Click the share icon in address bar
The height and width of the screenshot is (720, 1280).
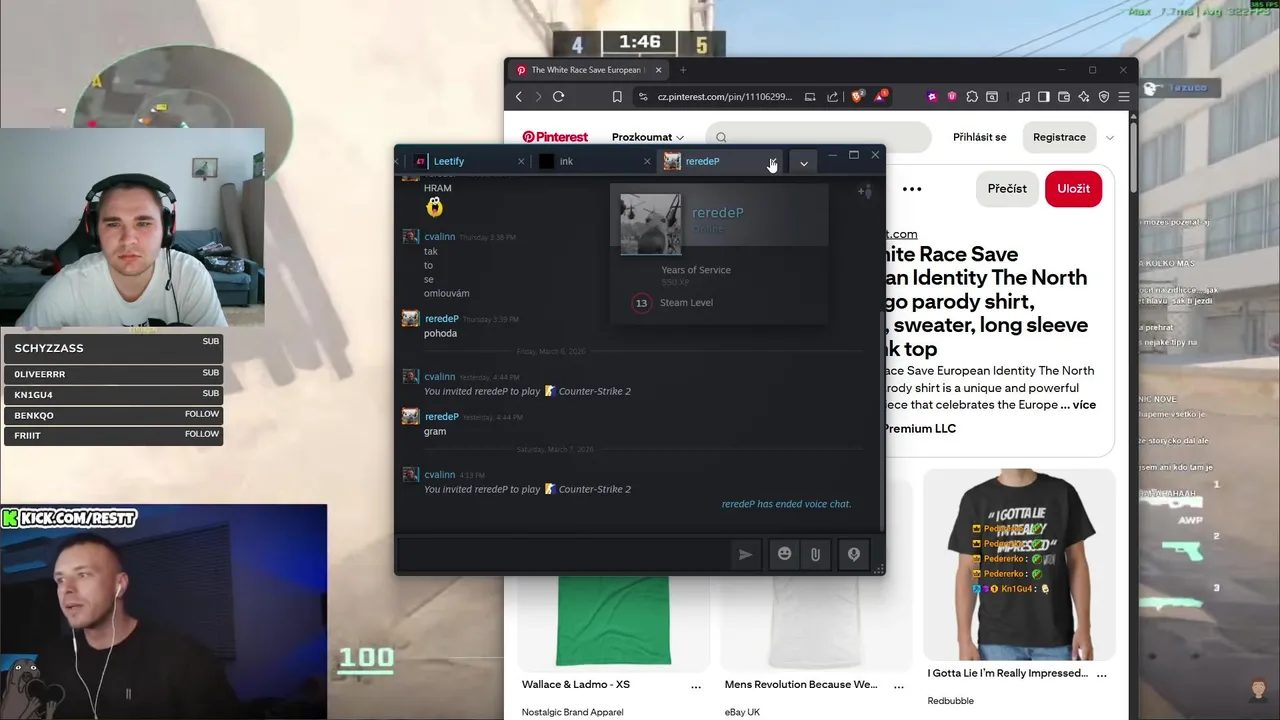pos(832,97)
